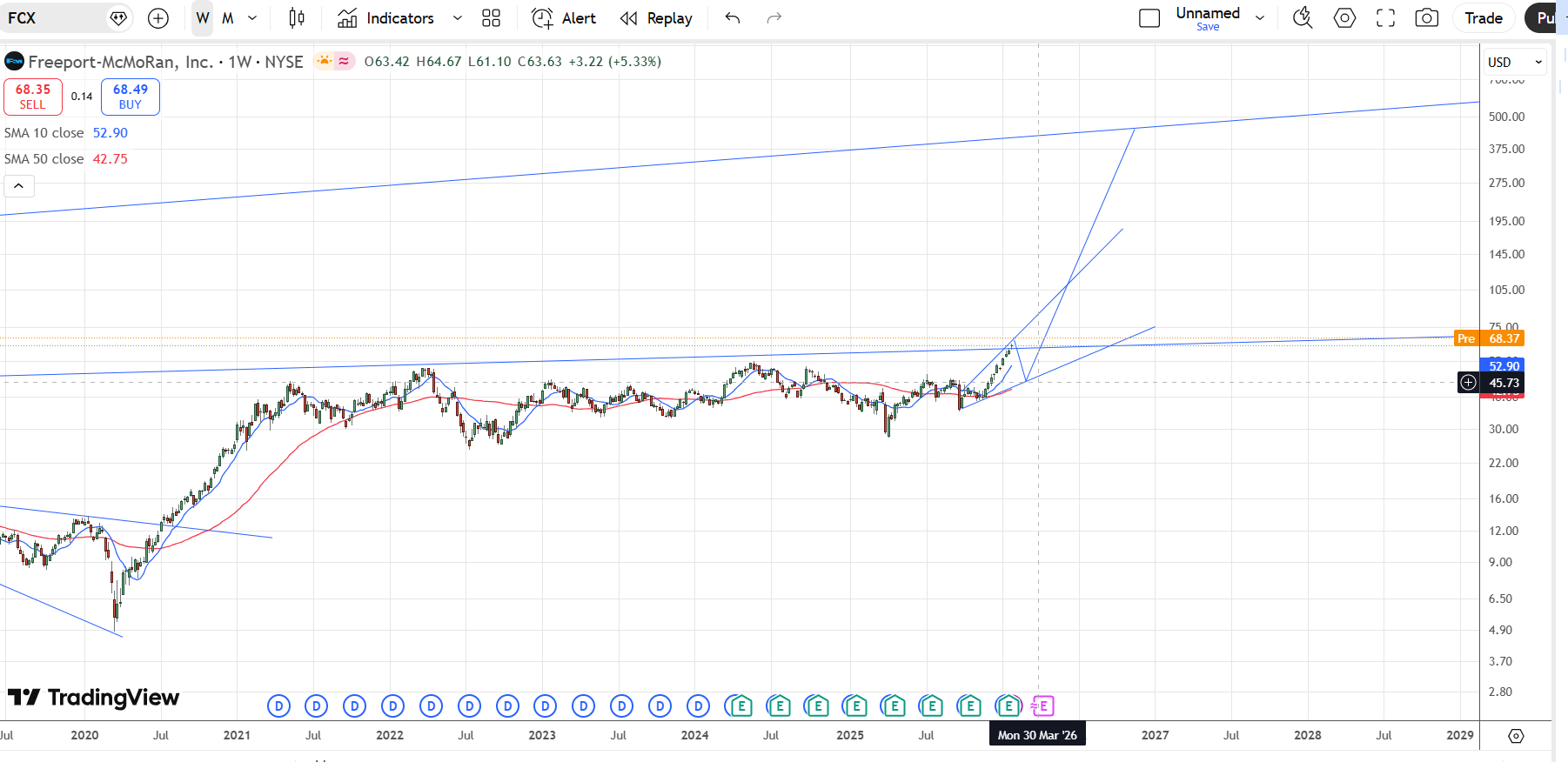1568x769 pixels.
Task: Click the FCX symbol search field
Action: [52, 18]
